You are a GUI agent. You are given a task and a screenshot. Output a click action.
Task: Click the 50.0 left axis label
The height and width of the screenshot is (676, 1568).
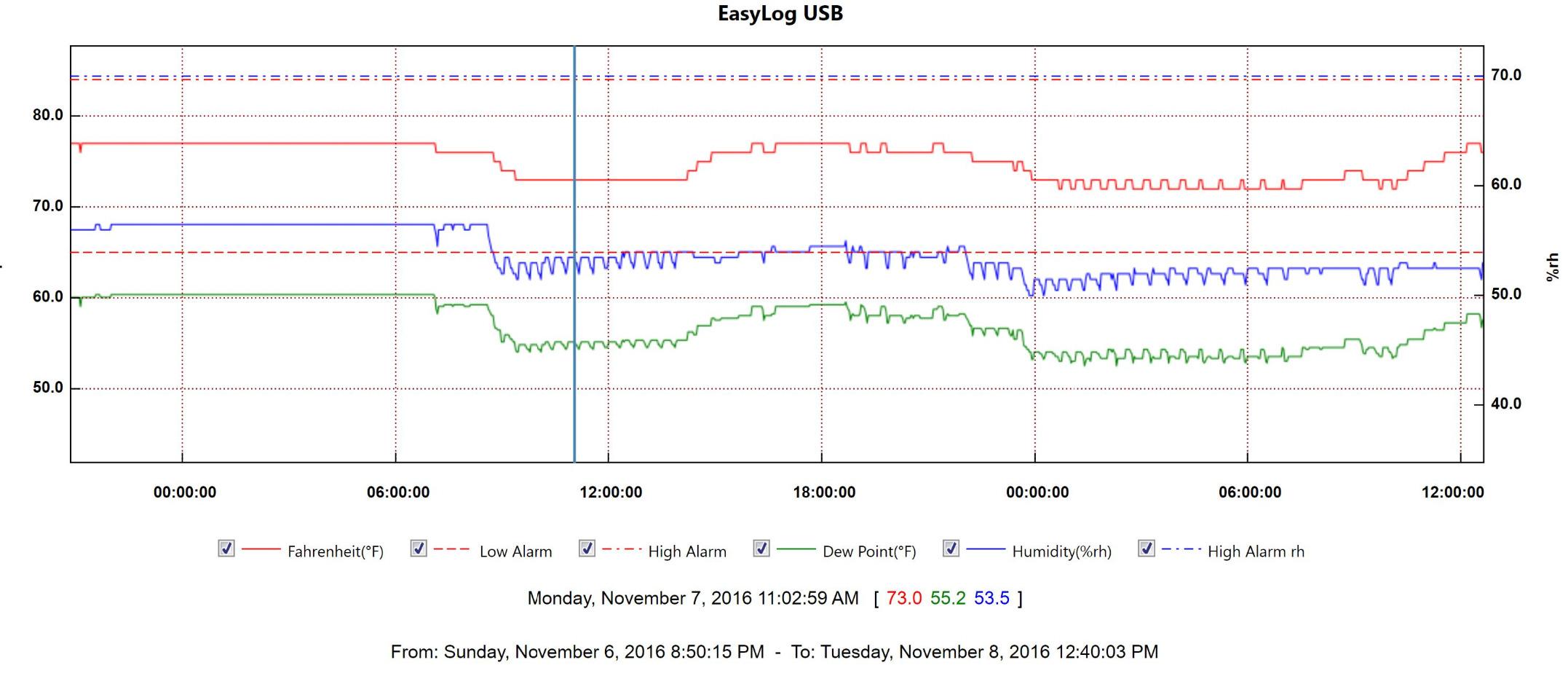pyautogui.click(x=48, y=388)
